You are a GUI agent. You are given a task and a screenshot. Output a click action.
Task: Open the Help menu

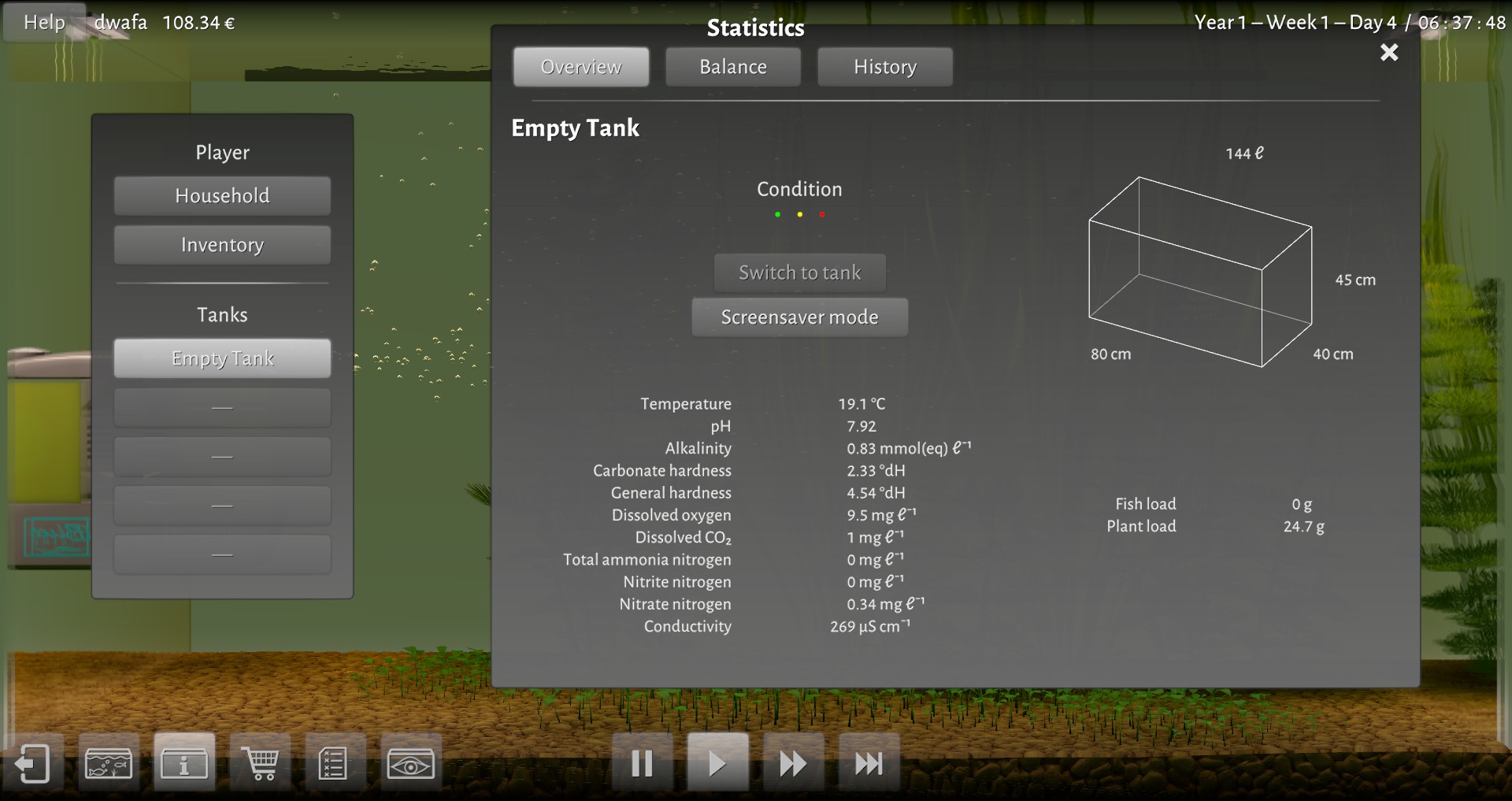(x=44, y=22)
